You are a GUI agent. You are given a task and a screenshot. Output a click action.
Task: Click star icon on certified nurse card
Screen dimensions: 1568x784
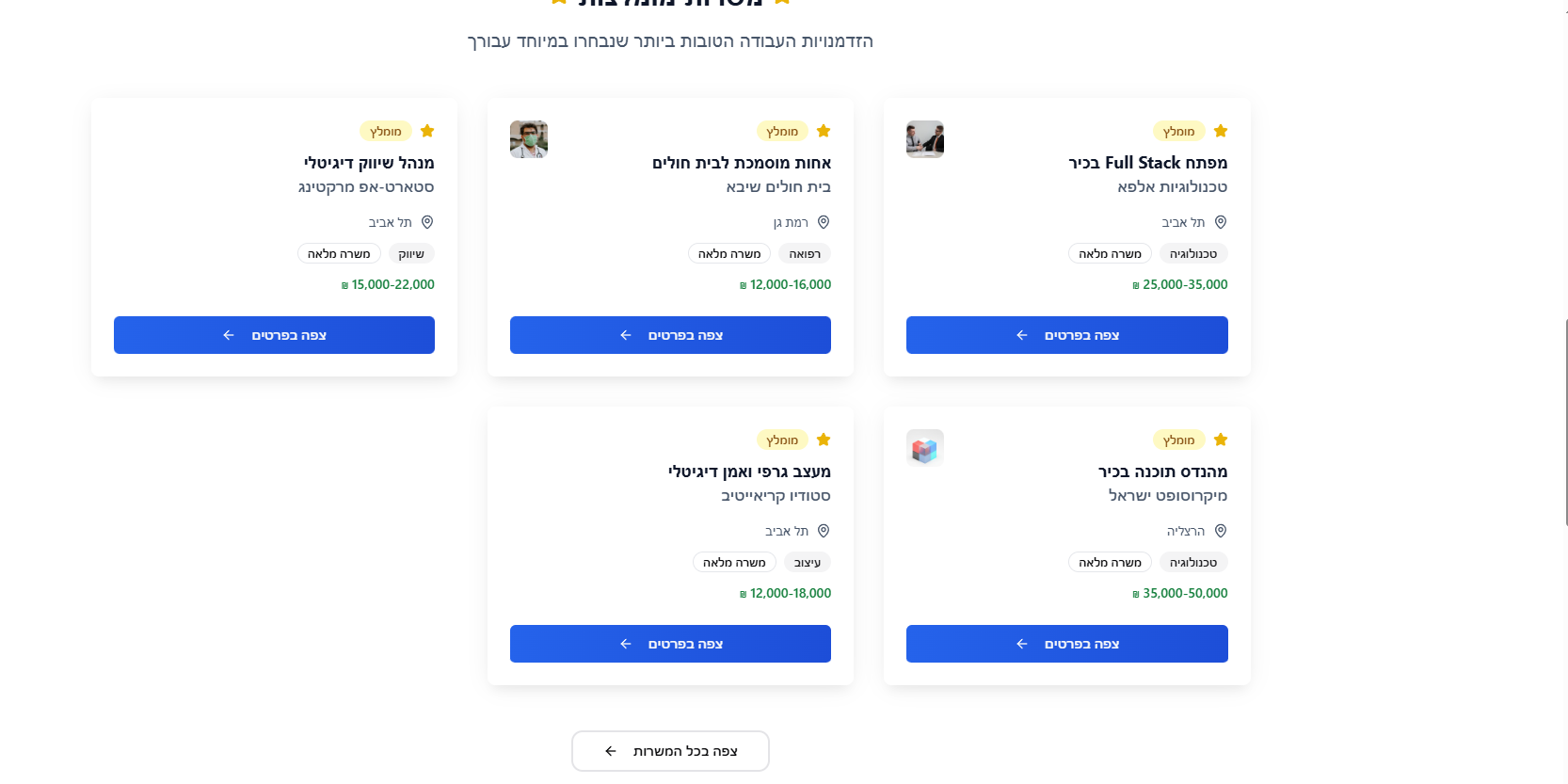click(x=824, y=131)
